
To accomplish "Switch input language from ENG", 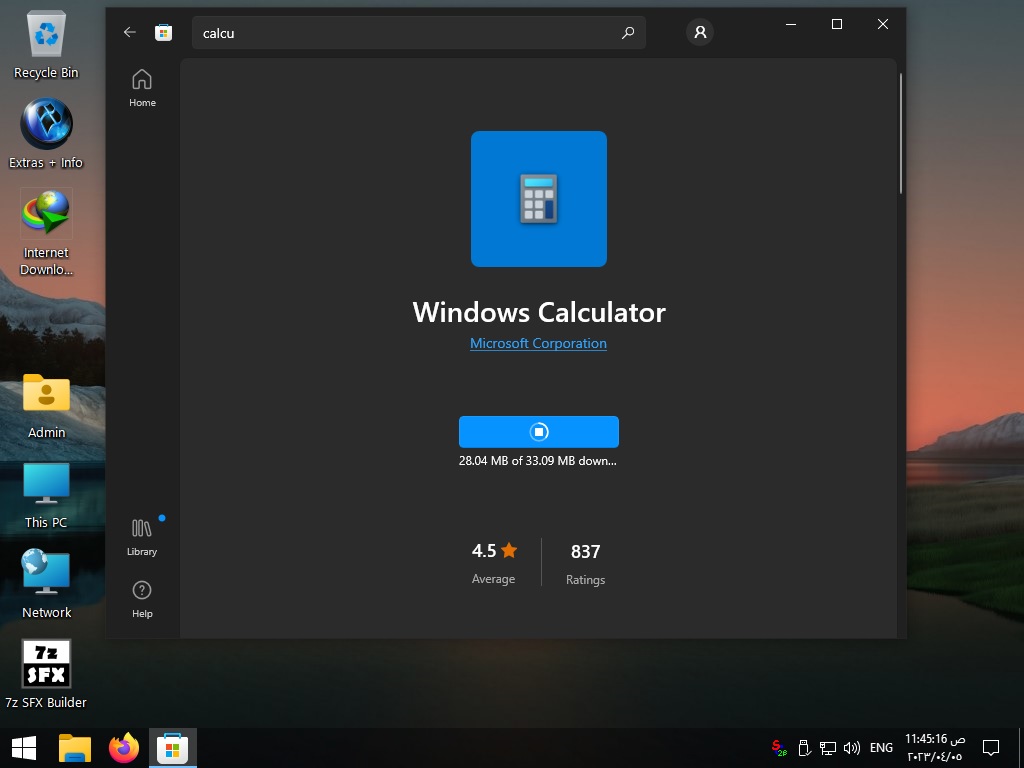I will pos(881,748).
